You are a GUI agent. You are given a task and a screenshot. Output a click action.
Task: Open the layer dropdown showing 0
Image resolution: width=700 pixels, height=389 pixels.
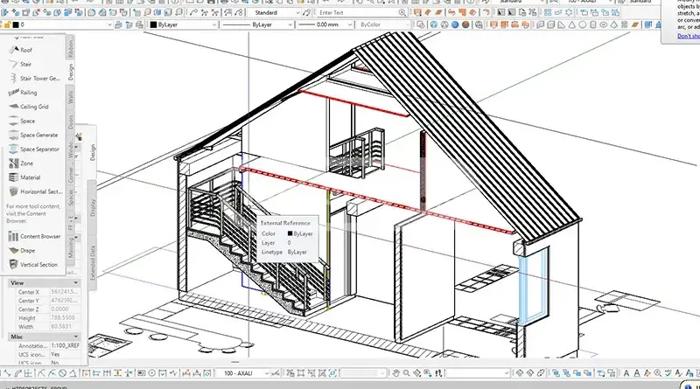(x=109, y=25)
